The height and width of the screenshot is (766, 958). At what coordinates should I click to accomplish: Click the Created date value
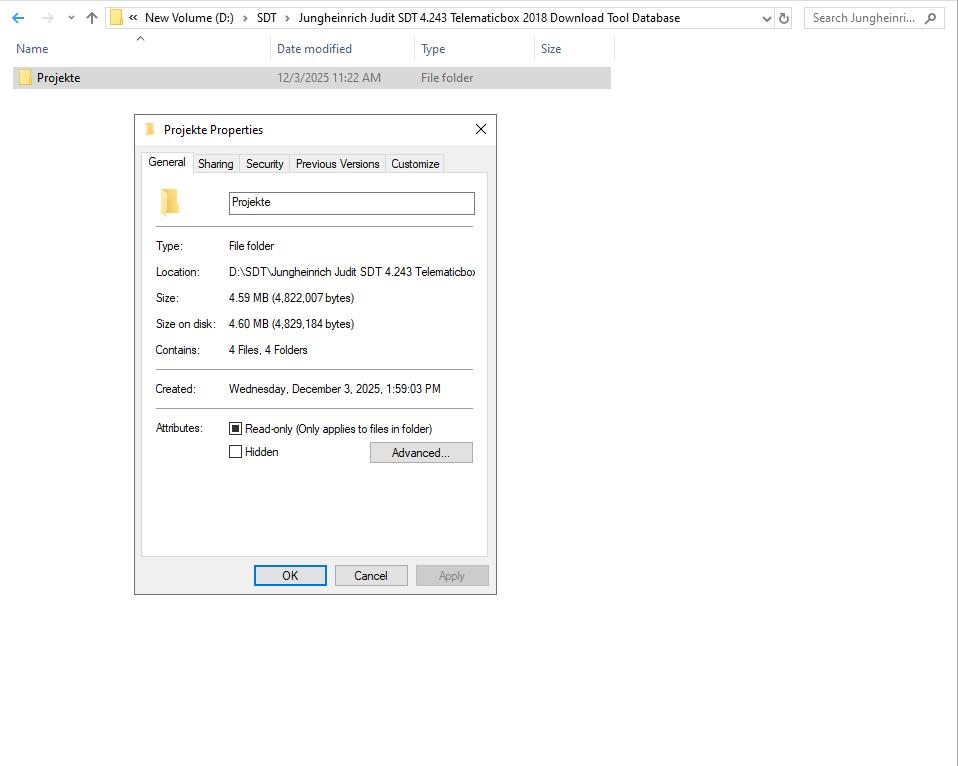[335, 389]
